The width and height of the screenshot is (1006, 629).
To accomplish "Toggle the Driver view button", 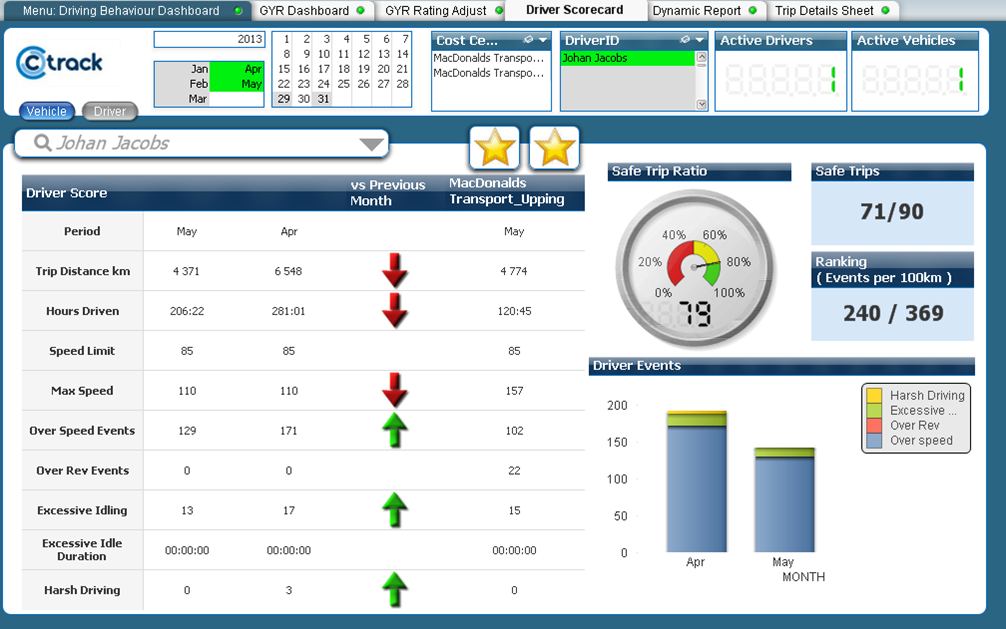I will click(x=110, y=112).
